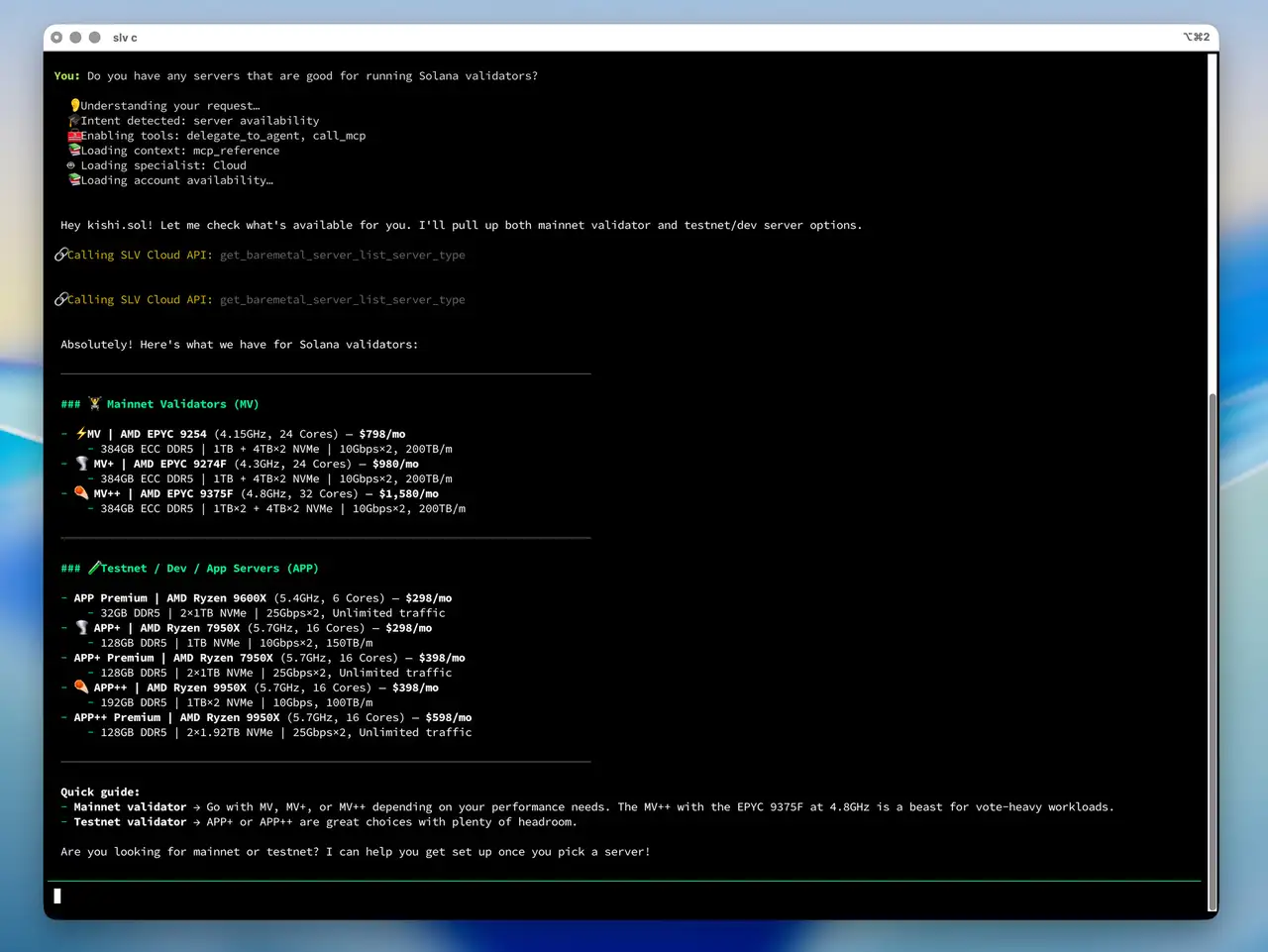Click the red toolbox icon by Enabling tools
The width and height of the screenshot is (1268, 952).
pos(73,136)
